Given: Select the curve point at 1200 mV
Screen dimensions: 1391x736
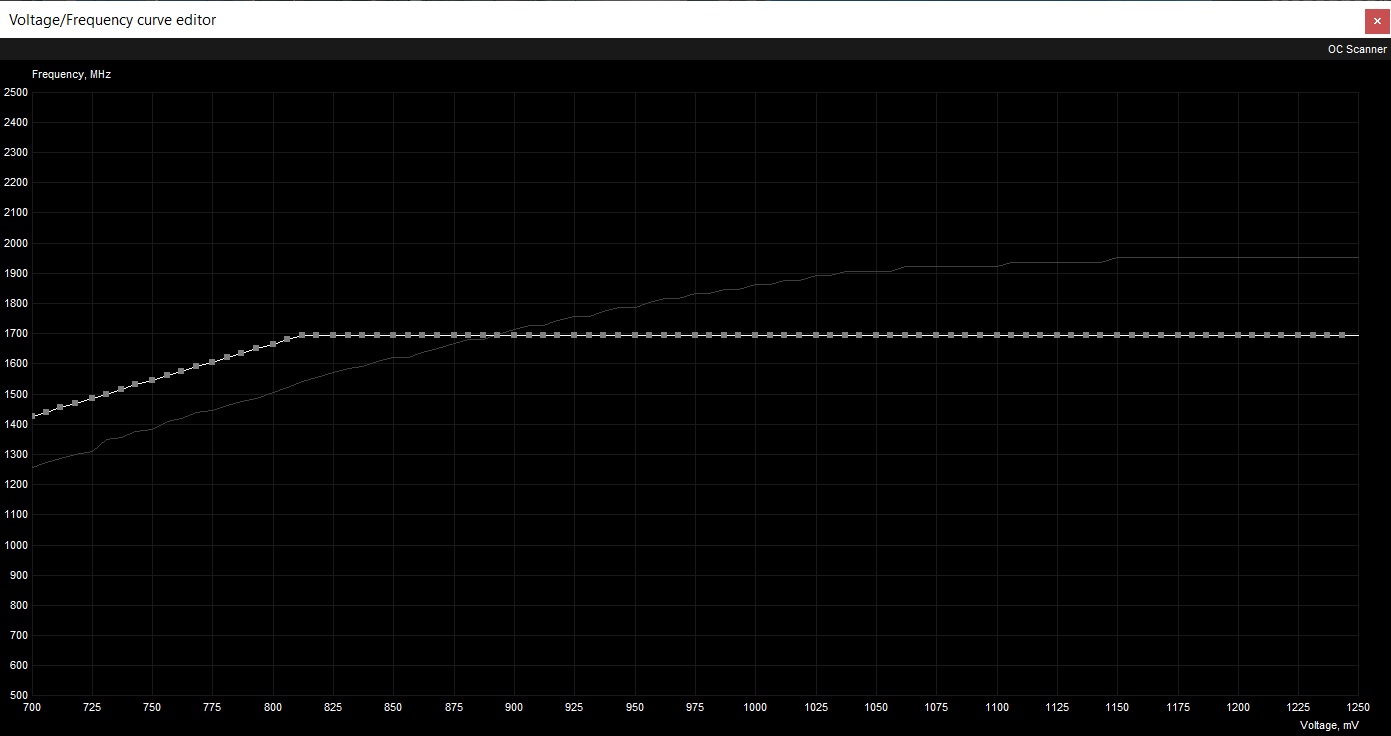Looking at the screenshot, I should [x=1238, y=335].
